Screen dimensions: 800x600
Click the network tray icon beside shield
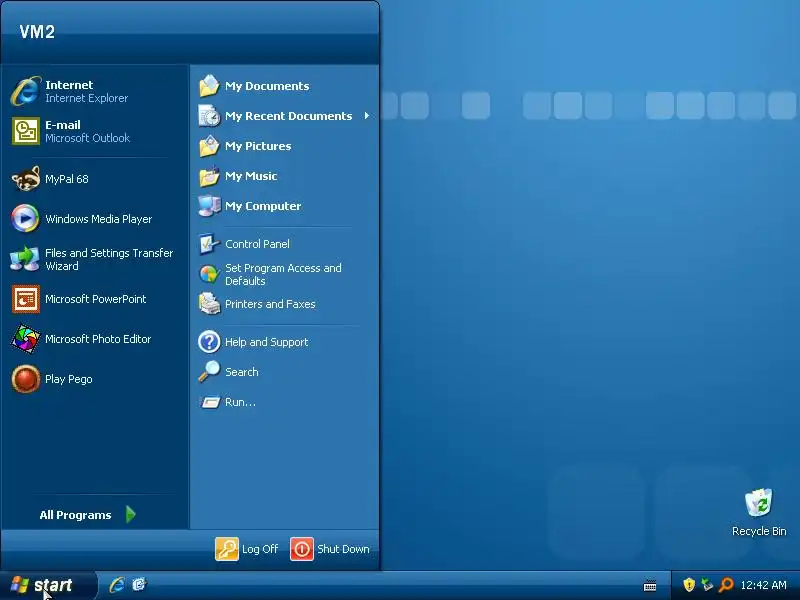click(x=707, y=585)
